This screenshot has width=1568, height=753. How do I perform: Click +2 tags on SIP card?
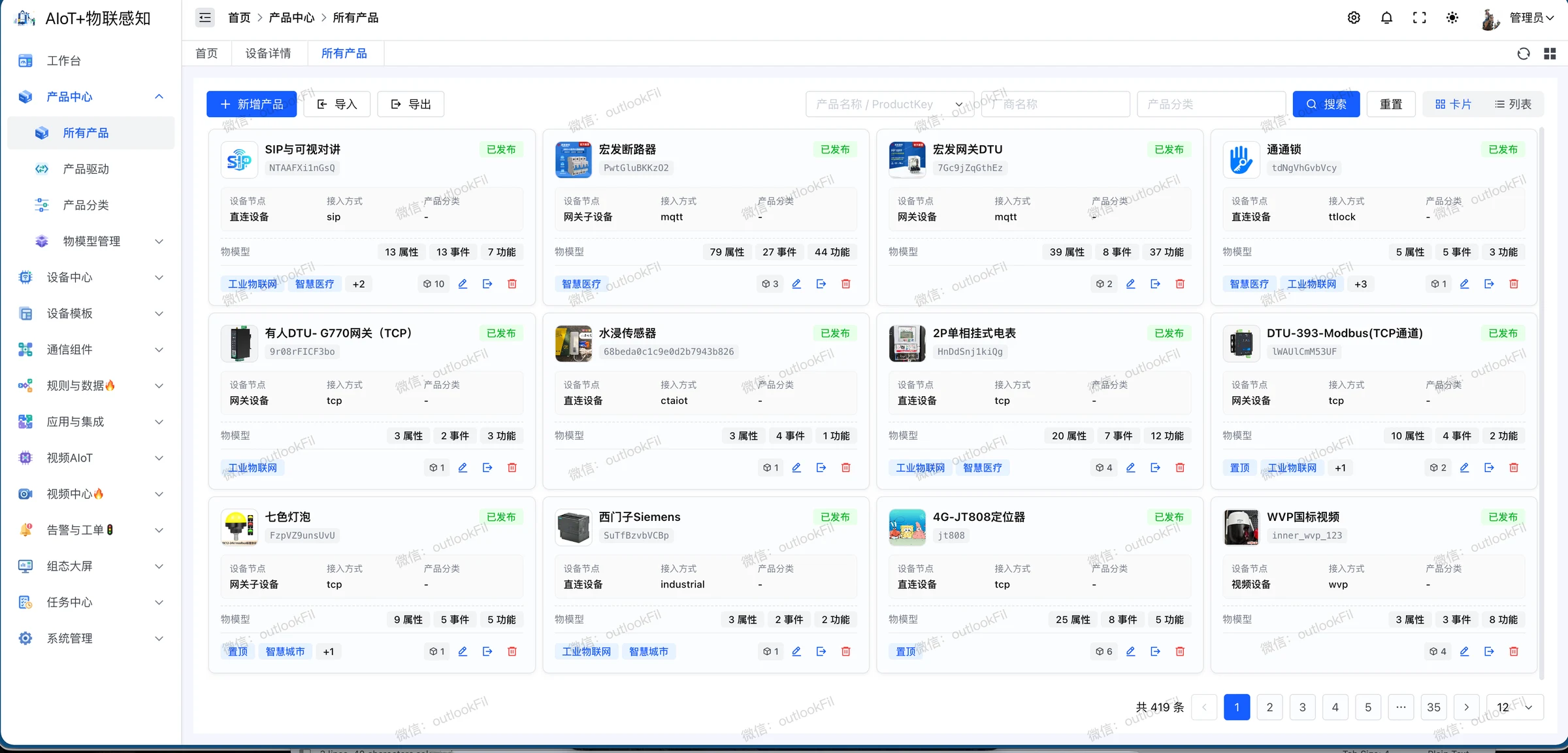[359, 284]
